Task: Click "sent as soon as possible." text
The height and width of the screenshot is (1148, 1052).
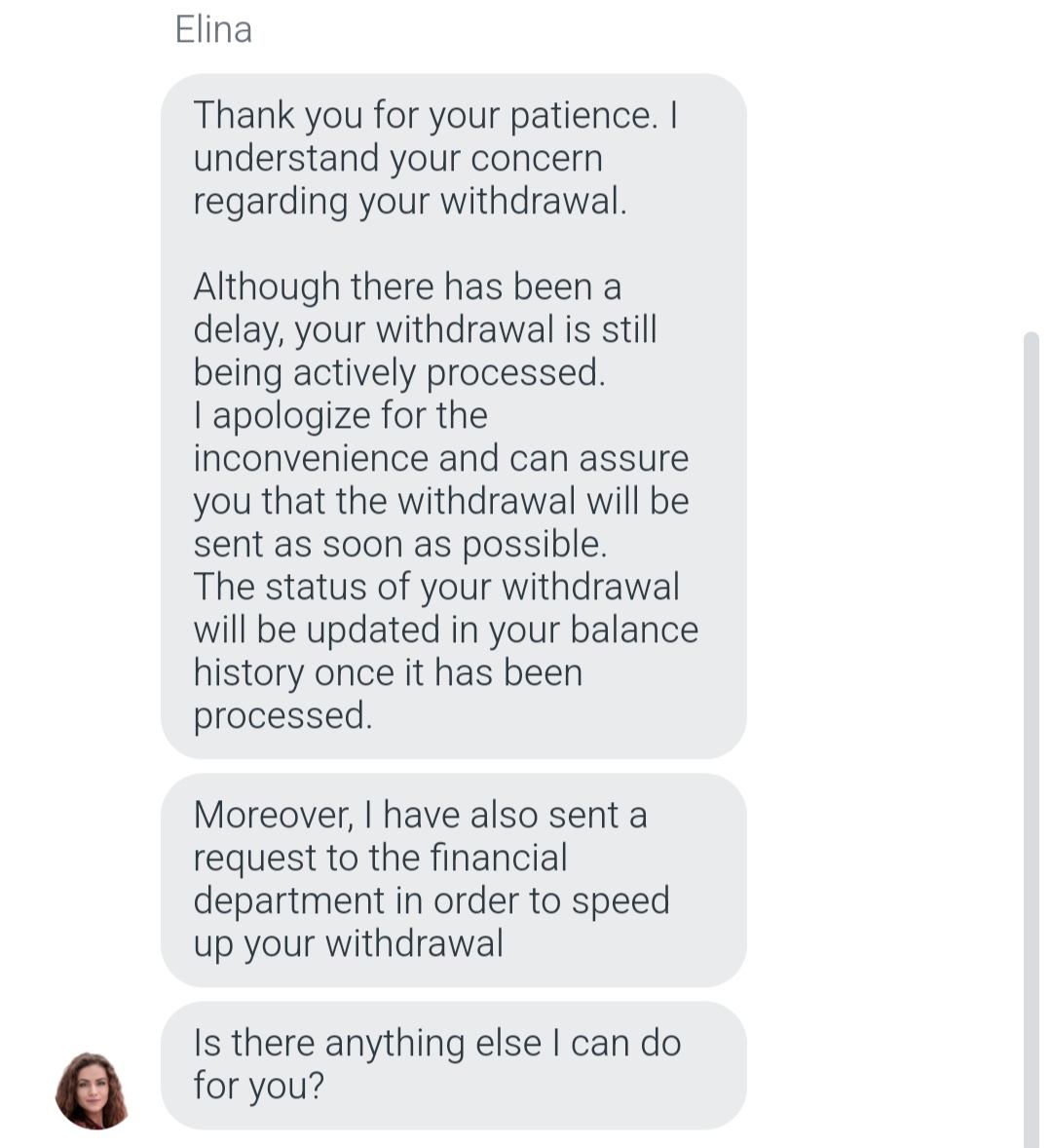Action: [399, 544]
